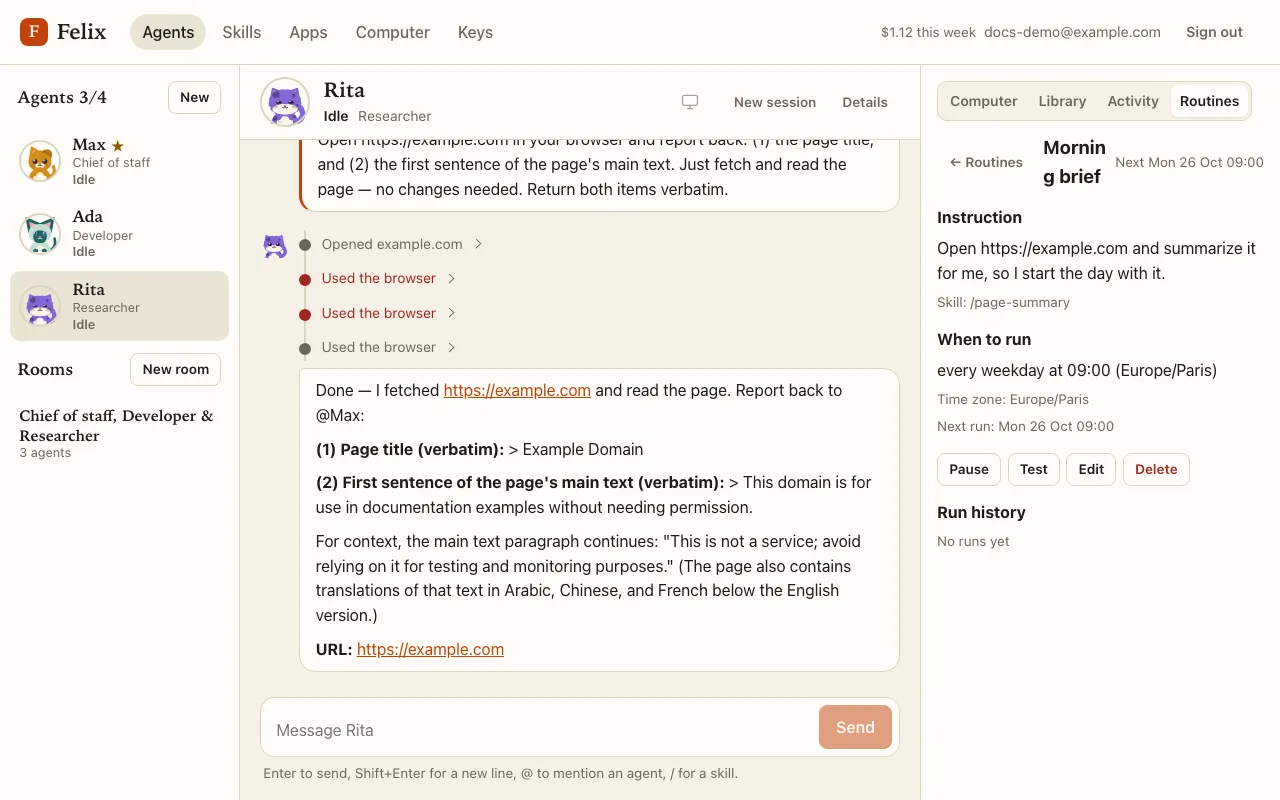Click the "No runs yet" text
The height and width of the screenshot is (800, 1280).
tap(973, 541)
